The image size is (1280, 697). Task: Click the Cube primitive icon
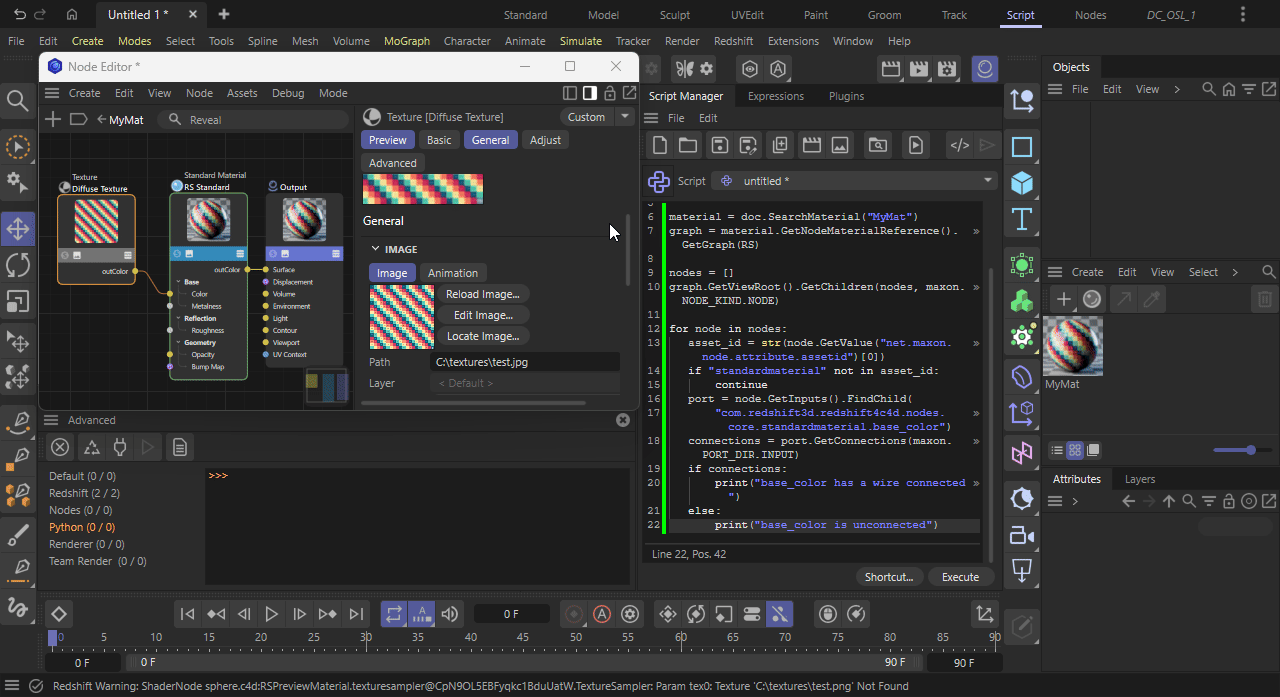click(1021, 183)
